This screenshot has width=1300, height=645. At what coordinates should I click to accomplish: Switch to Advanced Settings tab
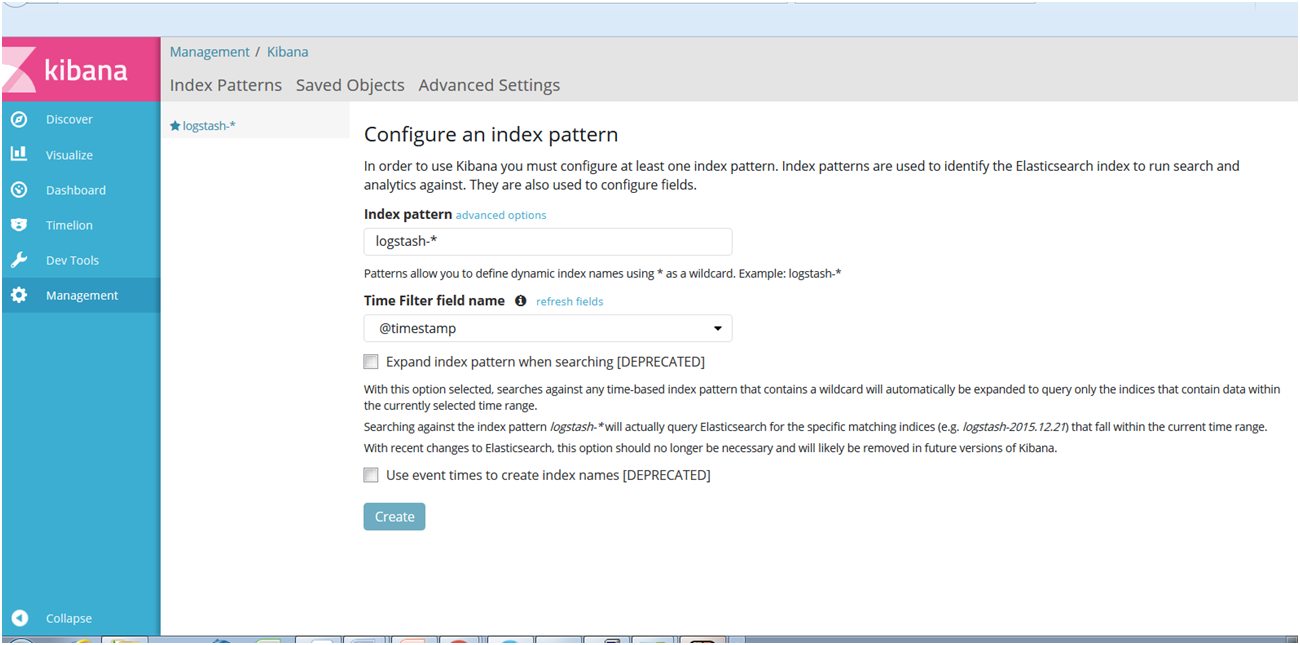[489, 85]
